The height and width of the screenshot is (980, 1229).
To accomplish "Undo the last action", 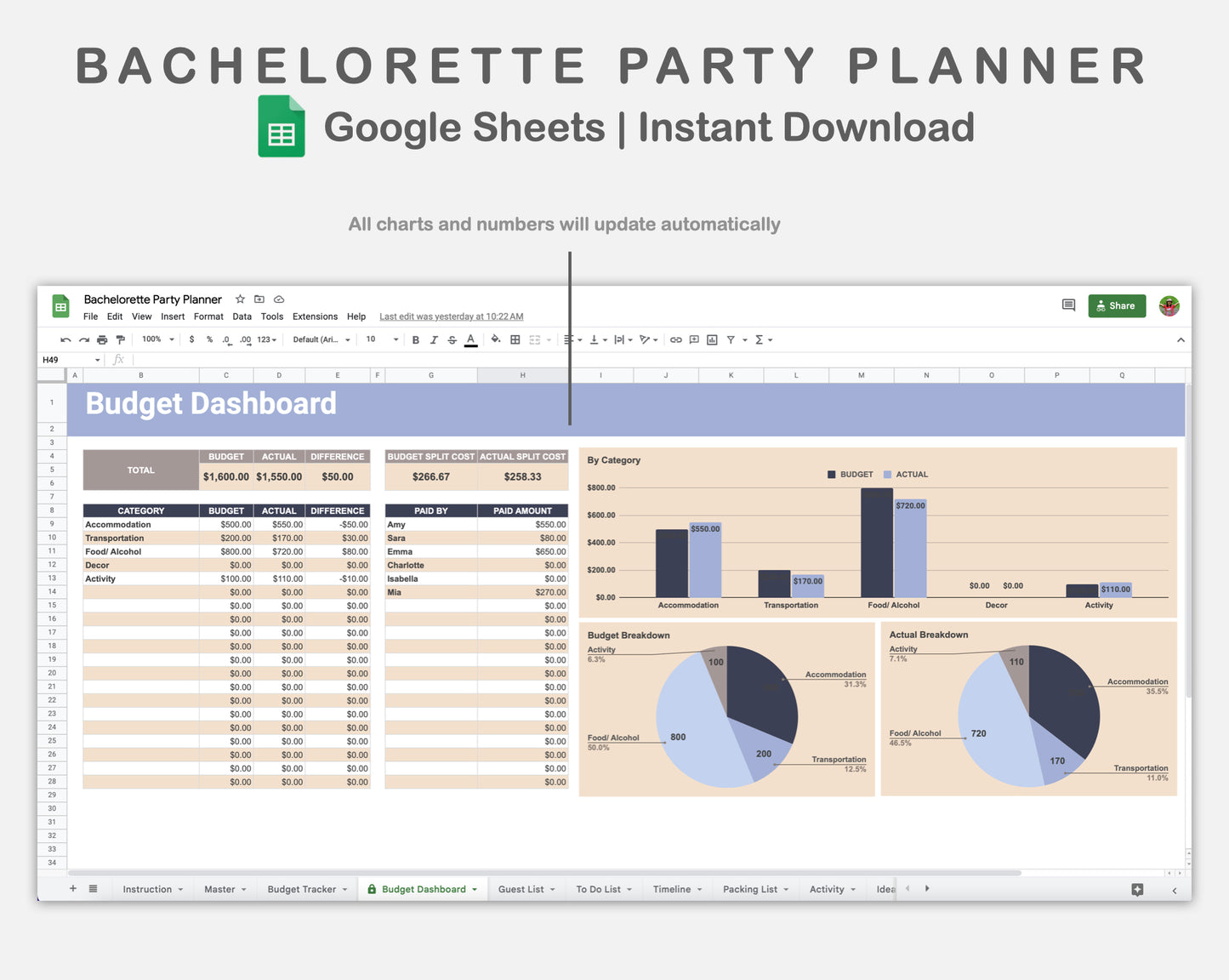I will point(65,339).
